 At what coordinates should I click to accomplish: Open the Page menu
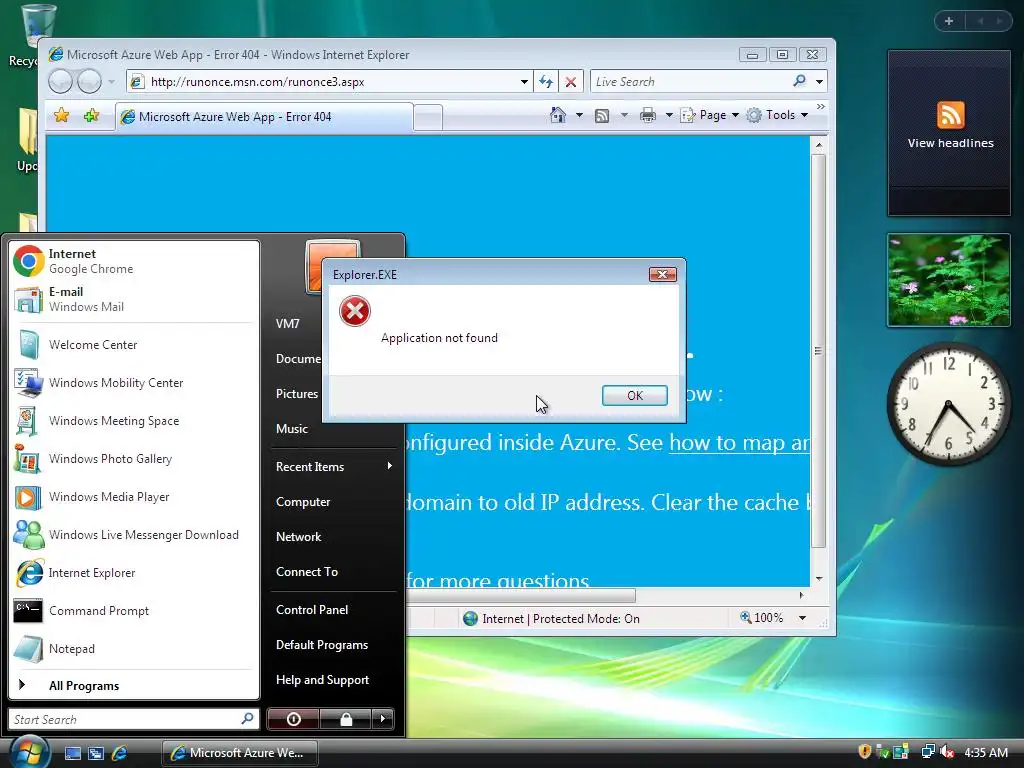[710, 115]
